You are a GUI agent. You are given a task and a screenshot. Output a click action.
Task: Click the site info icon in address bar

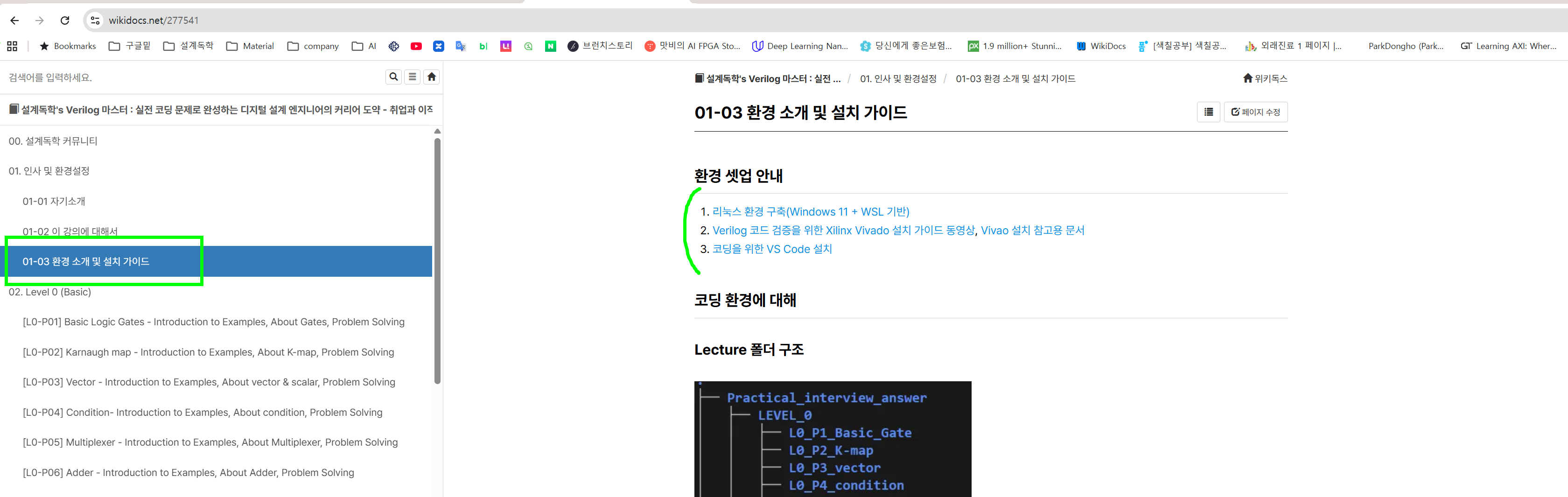95,21
